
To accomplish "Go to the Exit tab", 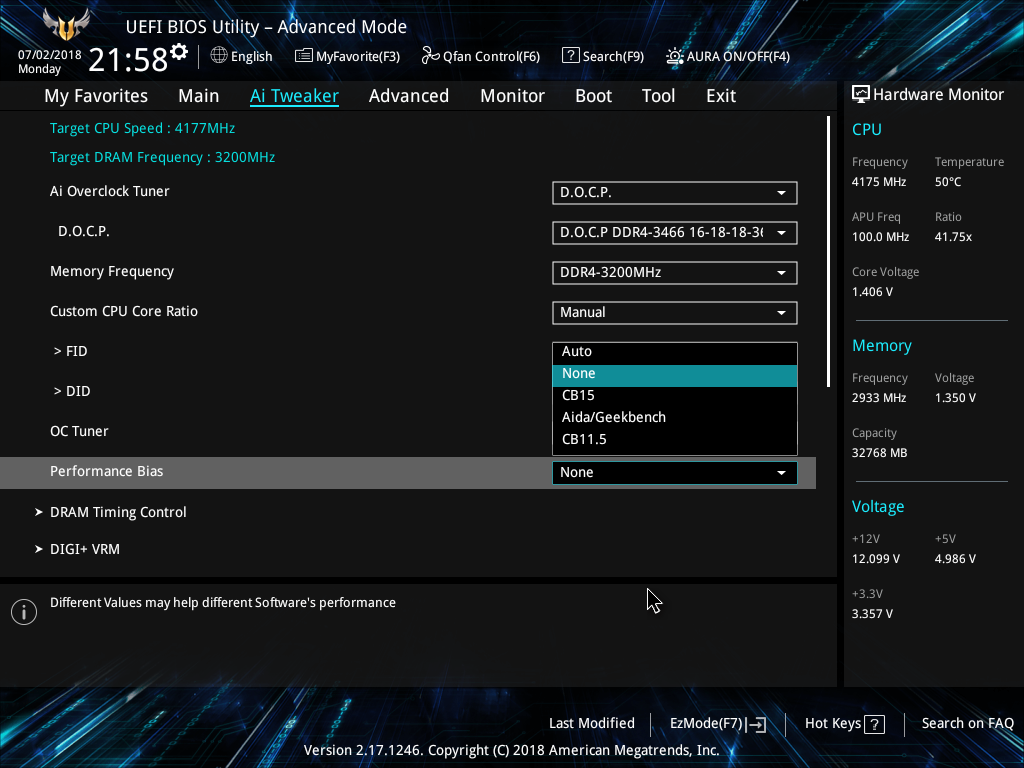I will point(721,96).
